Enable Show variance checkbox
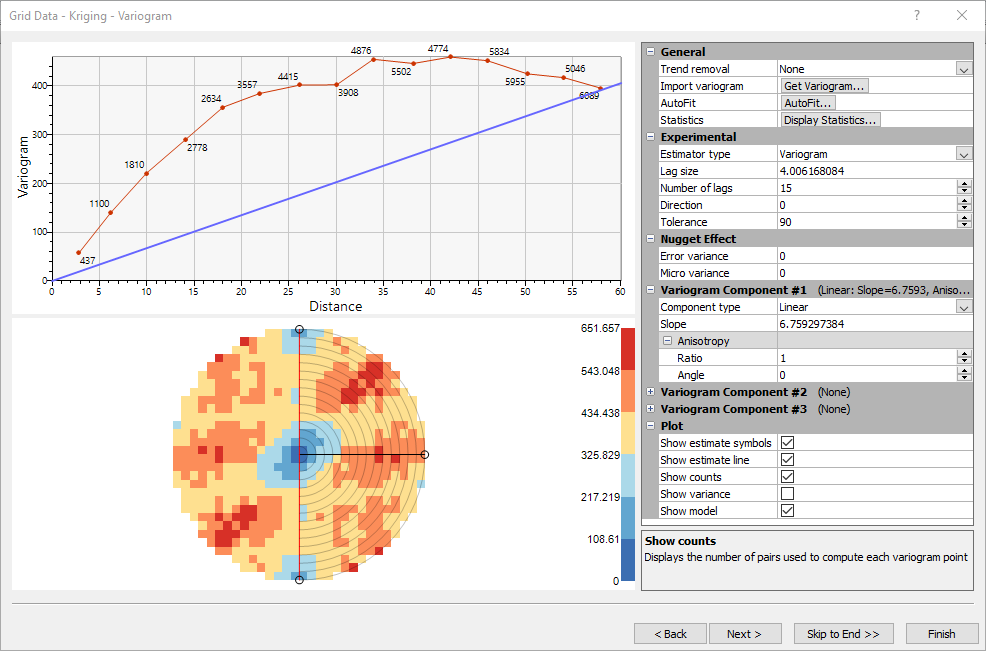986x651 pixels. [787, 494]
